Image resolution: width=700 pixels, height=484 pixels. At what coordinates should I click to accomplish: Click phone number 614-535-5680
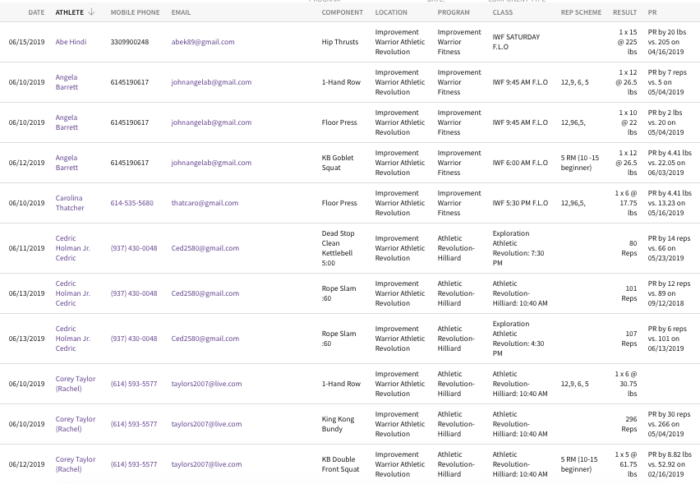(x=132, y=203)
